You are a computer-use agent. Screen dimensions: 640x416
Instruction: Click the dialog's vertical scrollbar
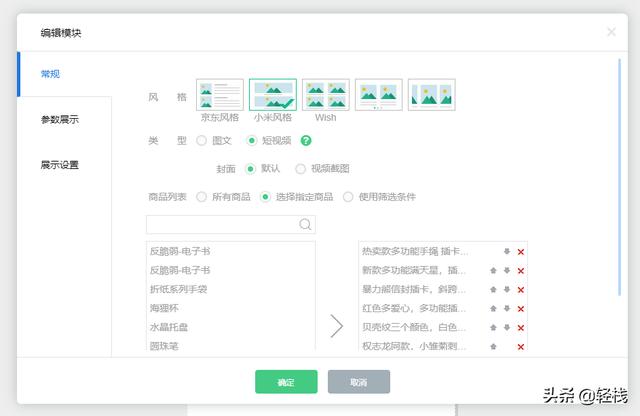coord(619,177)
